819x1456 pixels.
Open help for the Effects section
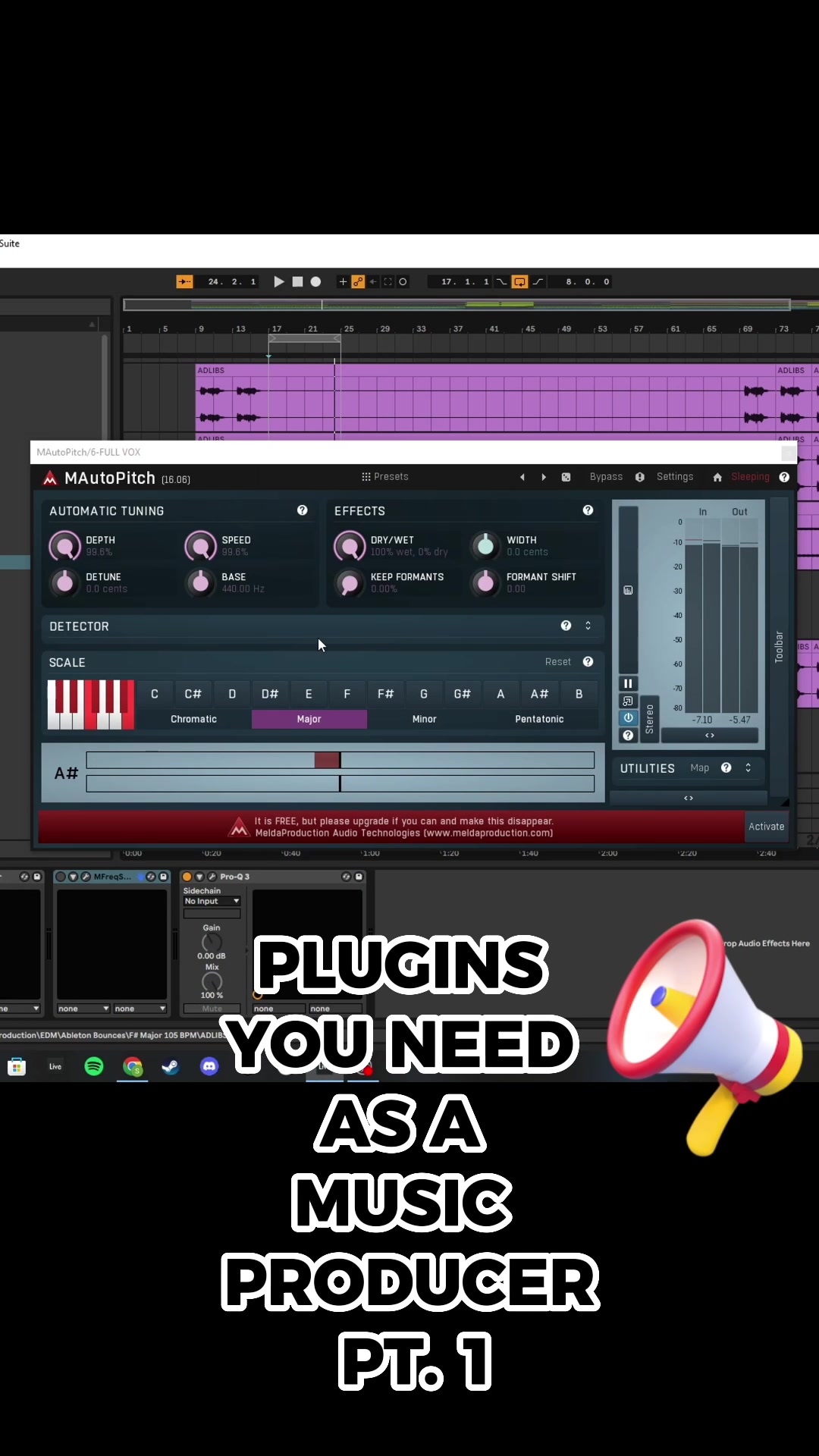click(x=588, y=510)
